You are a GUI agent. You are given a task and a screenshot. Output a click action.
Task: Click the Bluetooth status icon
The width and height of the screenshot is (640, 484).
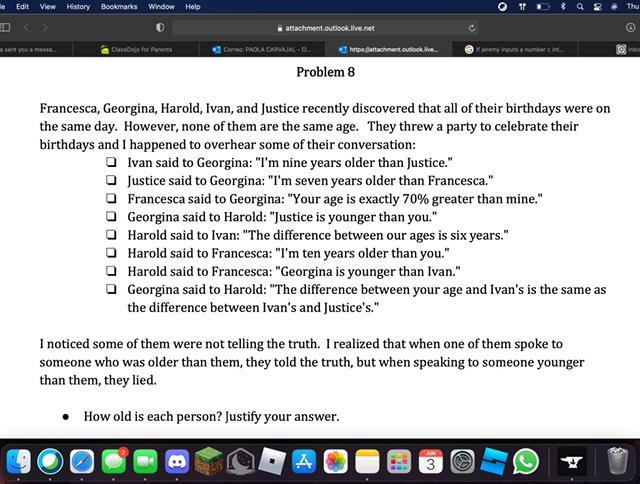coord(563,7)
